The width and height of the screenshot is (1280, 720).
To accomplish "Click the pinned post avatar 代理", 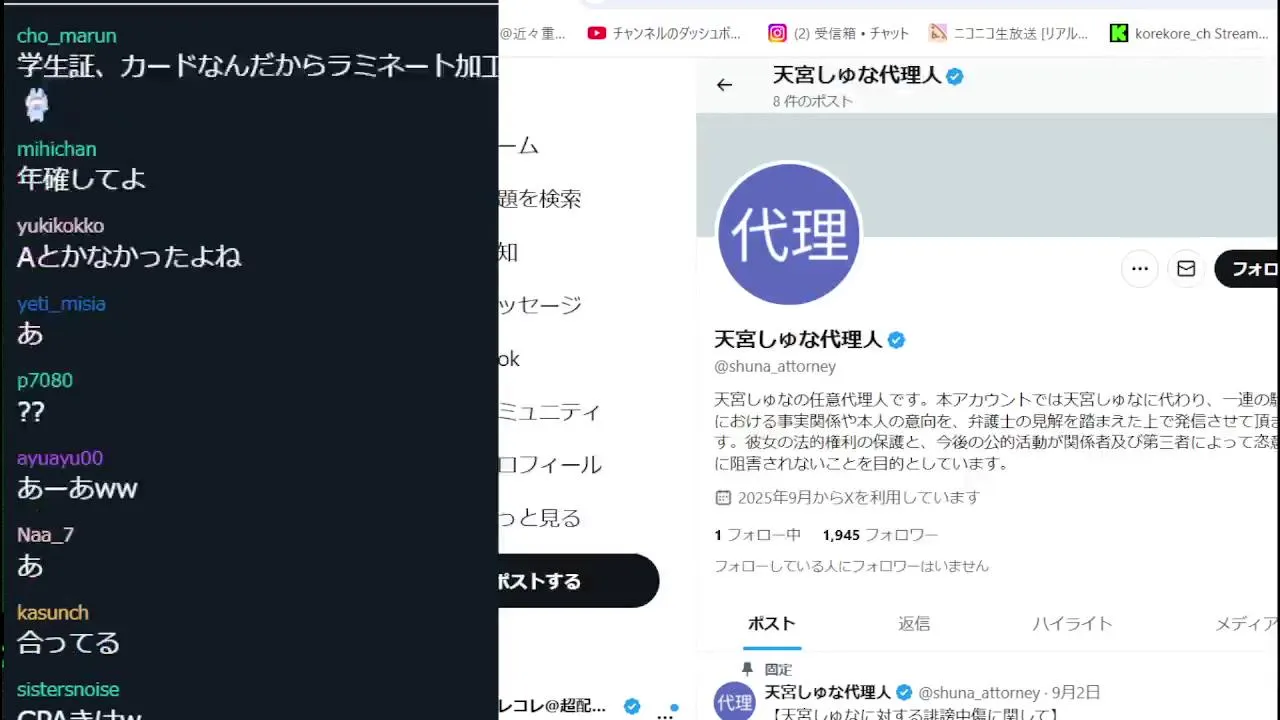I will (x=734, y=702).
